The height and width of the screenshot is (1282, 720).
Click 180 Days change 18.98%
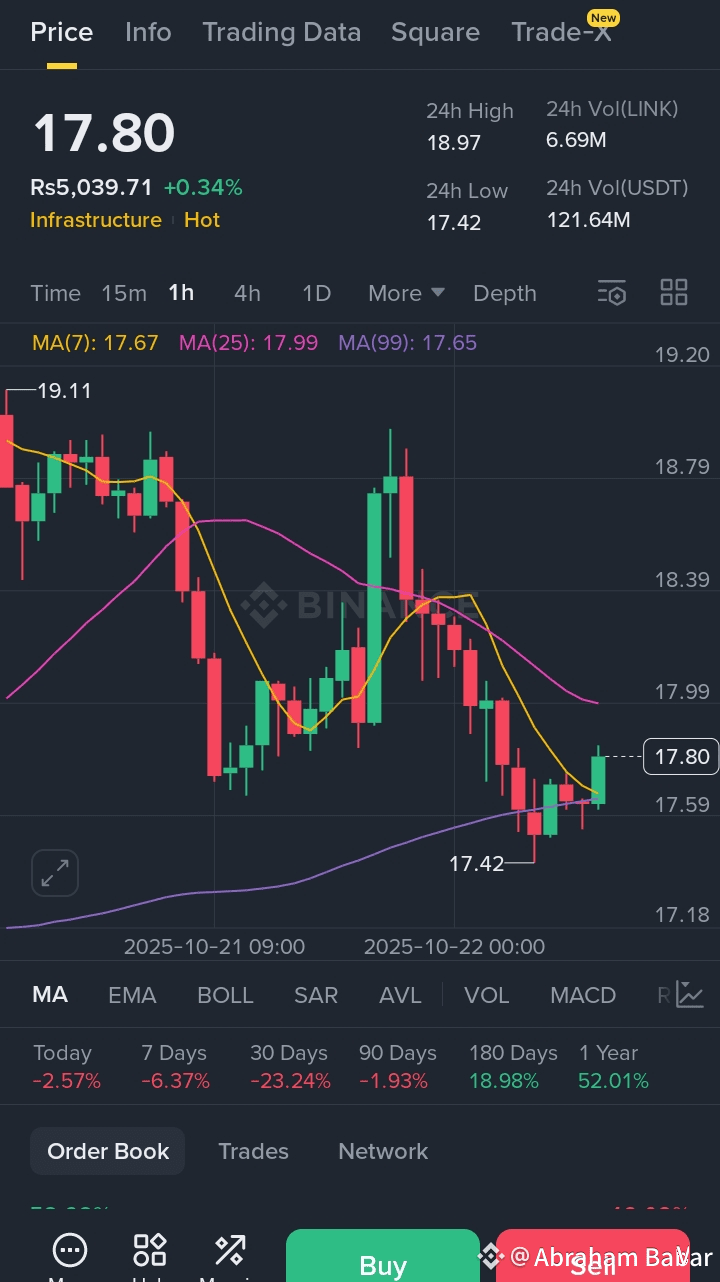(x=504, y=1081)
